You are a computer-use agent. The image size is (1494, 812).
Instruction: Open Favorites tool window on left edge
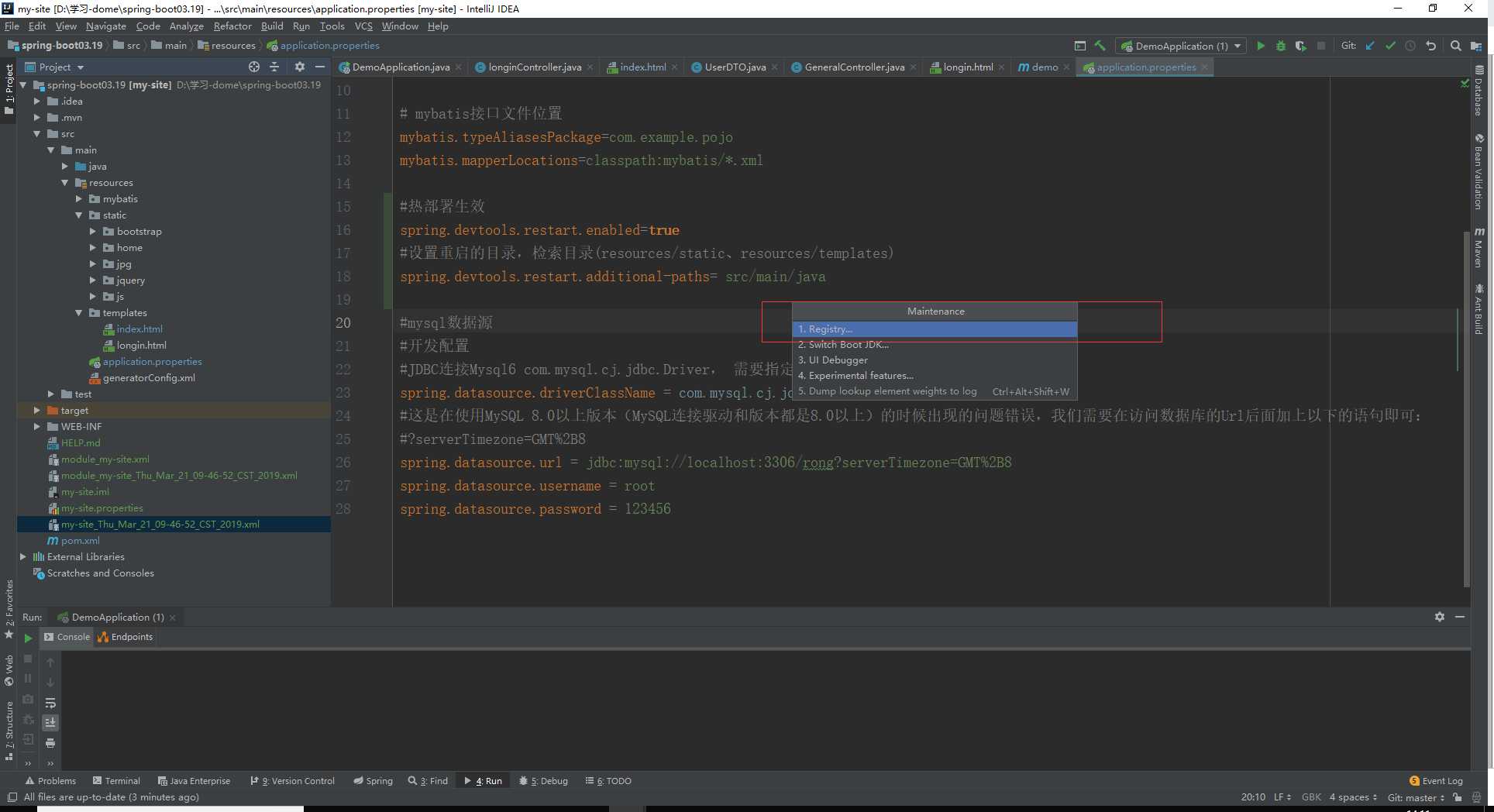9,609
